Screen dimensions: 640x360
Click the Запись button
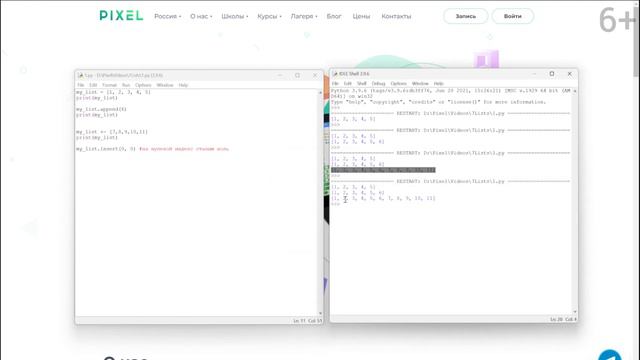click(x=465, y=16)
